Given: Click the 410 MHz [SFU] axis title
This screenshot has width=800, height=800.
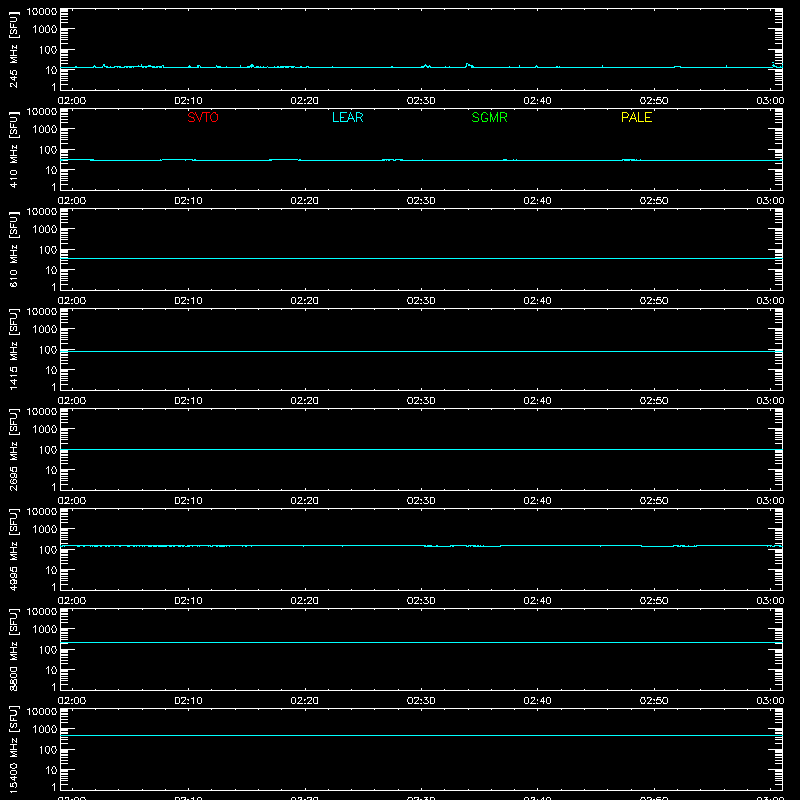Looking at the screenshot, I should click(x=13, y=149).
